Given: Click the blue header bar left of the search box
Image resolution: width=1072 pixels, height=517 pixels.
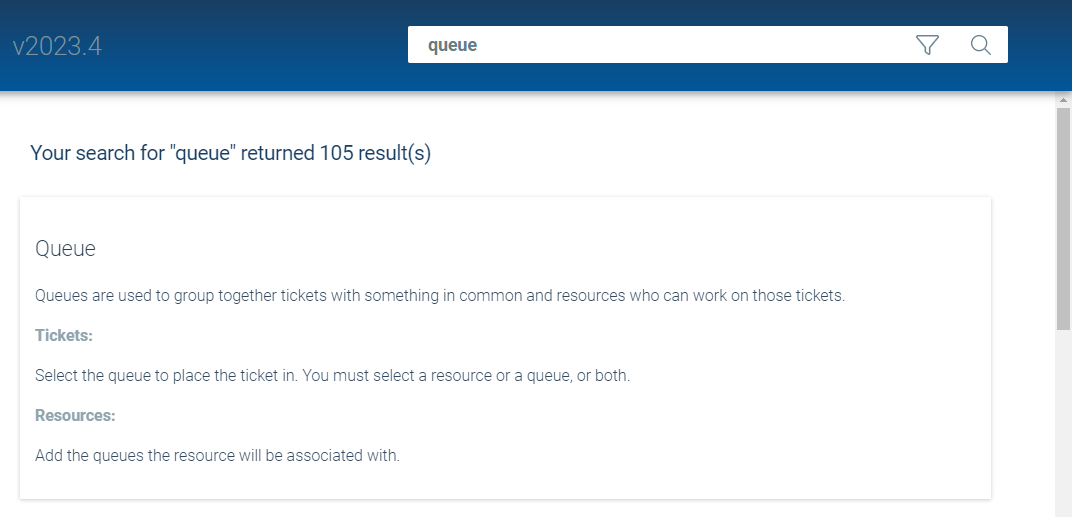Looking at the screenshot, I should pyautogui.click(x=250, y=45).
